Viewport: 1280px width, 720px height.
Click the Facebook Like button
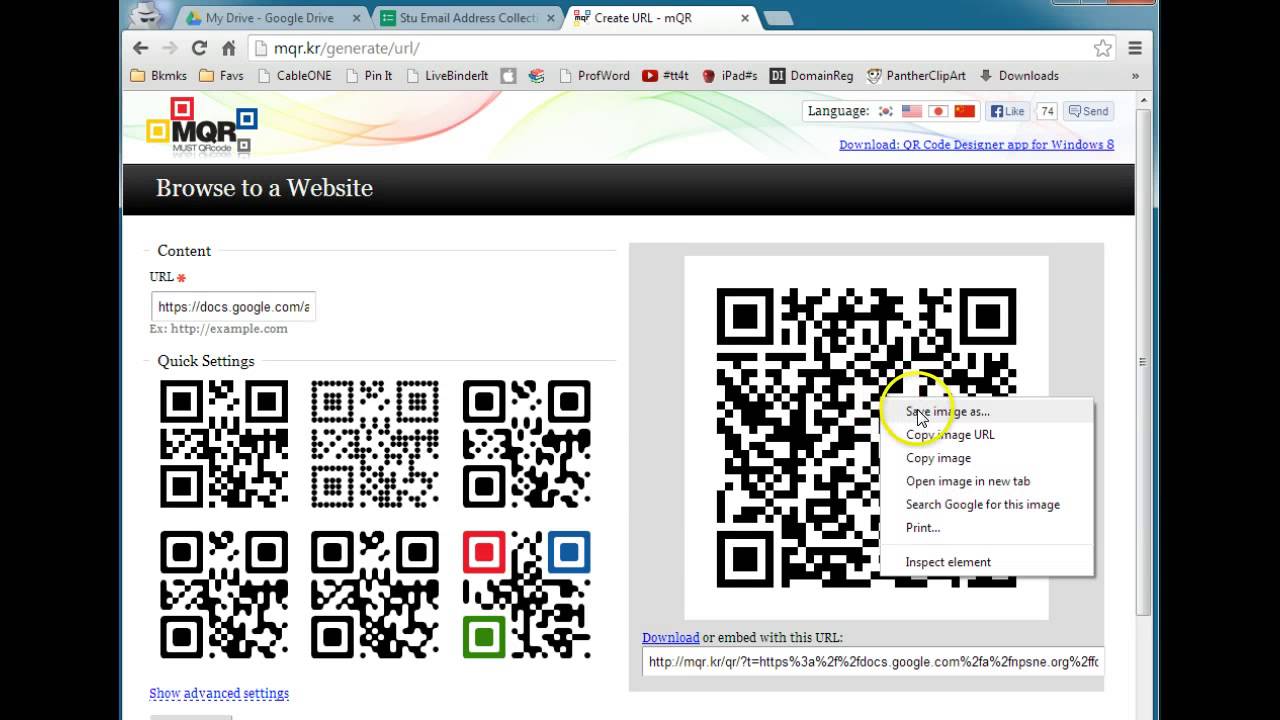coord(1007,111)
